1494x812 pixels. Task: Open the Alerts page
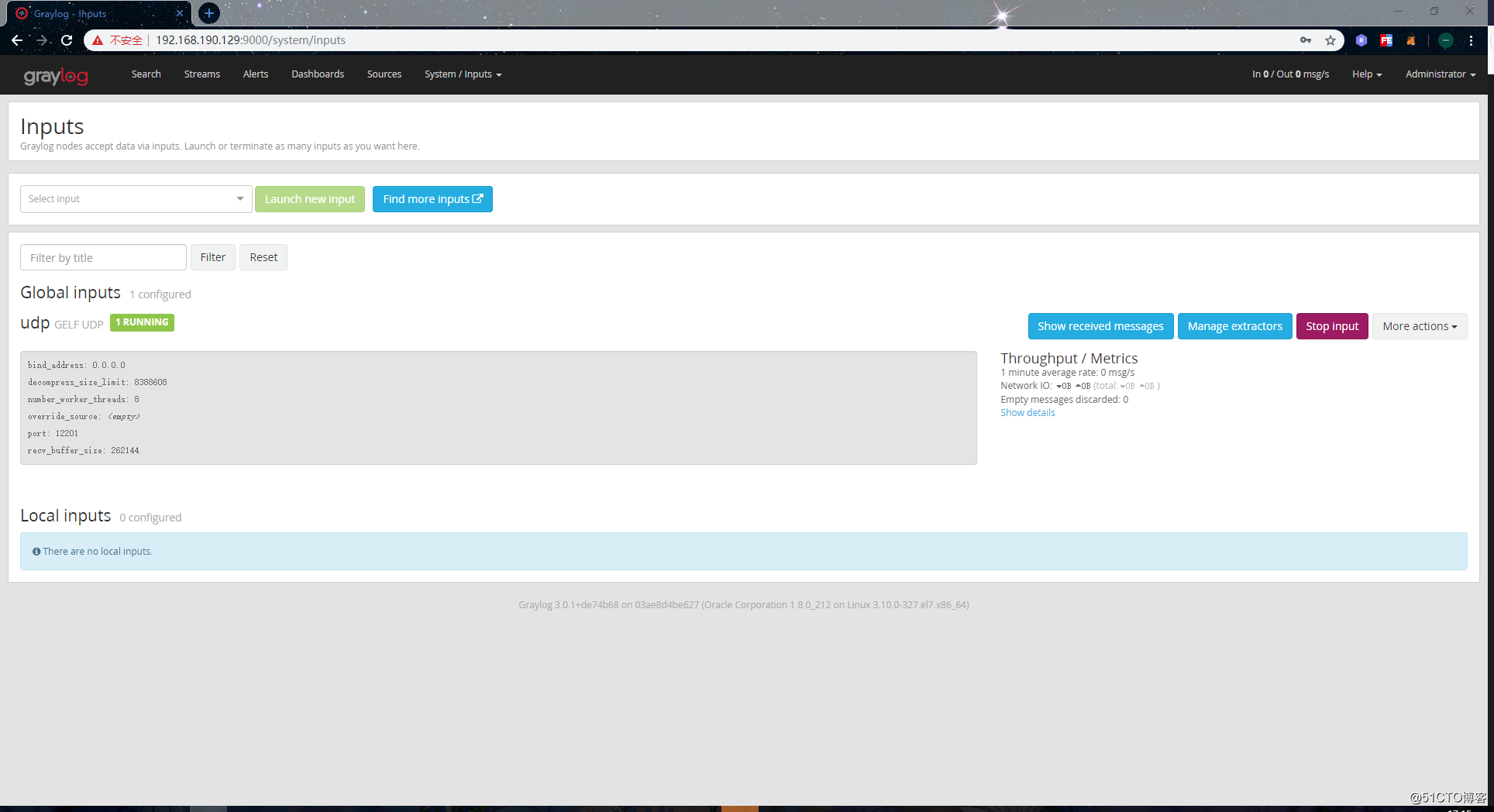click(256, 74)
